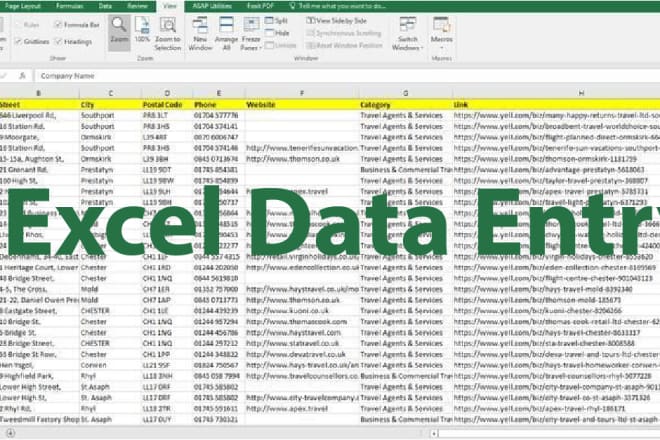This screenshot has width=660, height=440.
Task: Switch to the Page Layout tab
Action: click(x=23, y=6)
